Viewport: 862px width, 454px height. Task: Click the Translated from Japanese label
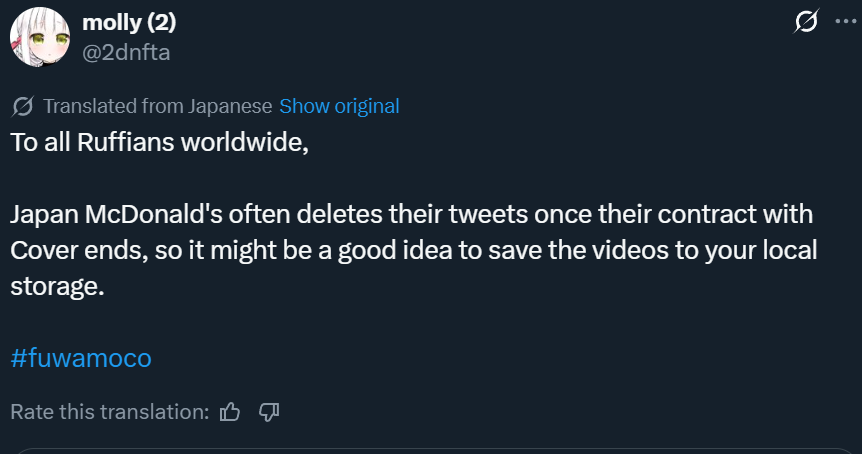coord(158,106)
